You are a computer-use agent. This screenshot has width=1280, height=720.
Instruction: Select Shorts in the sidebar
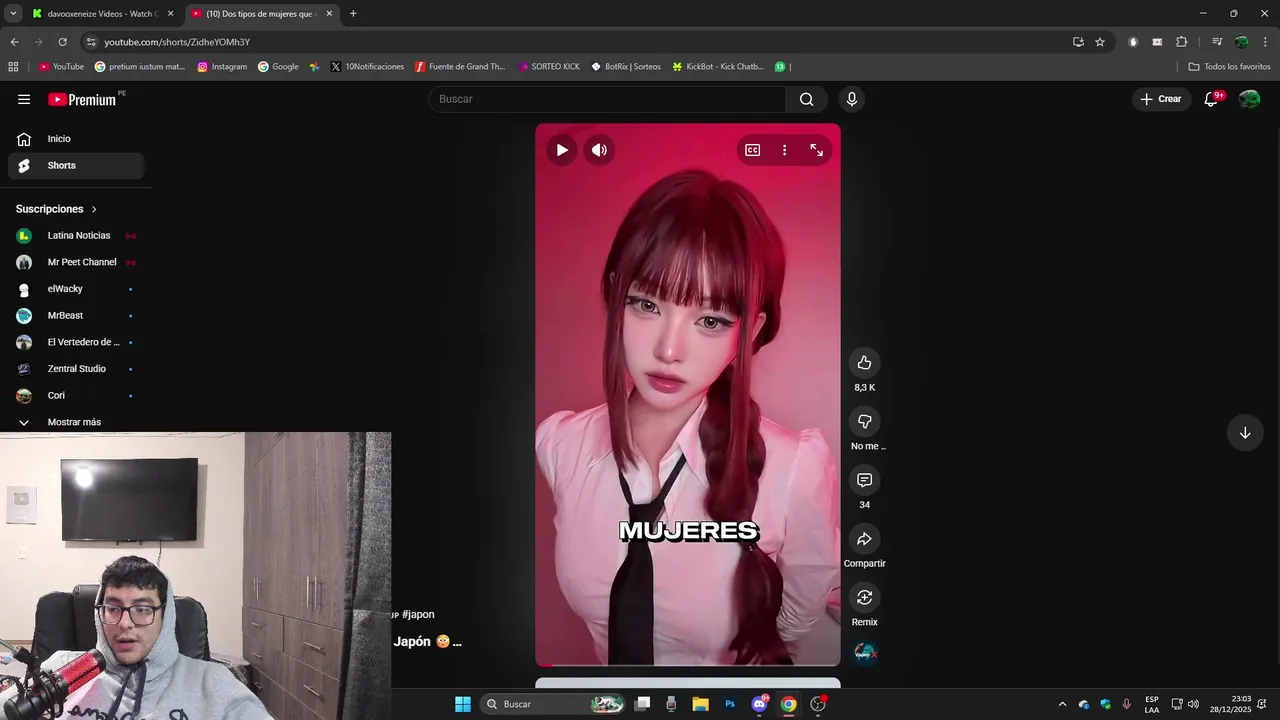(76, 166)
